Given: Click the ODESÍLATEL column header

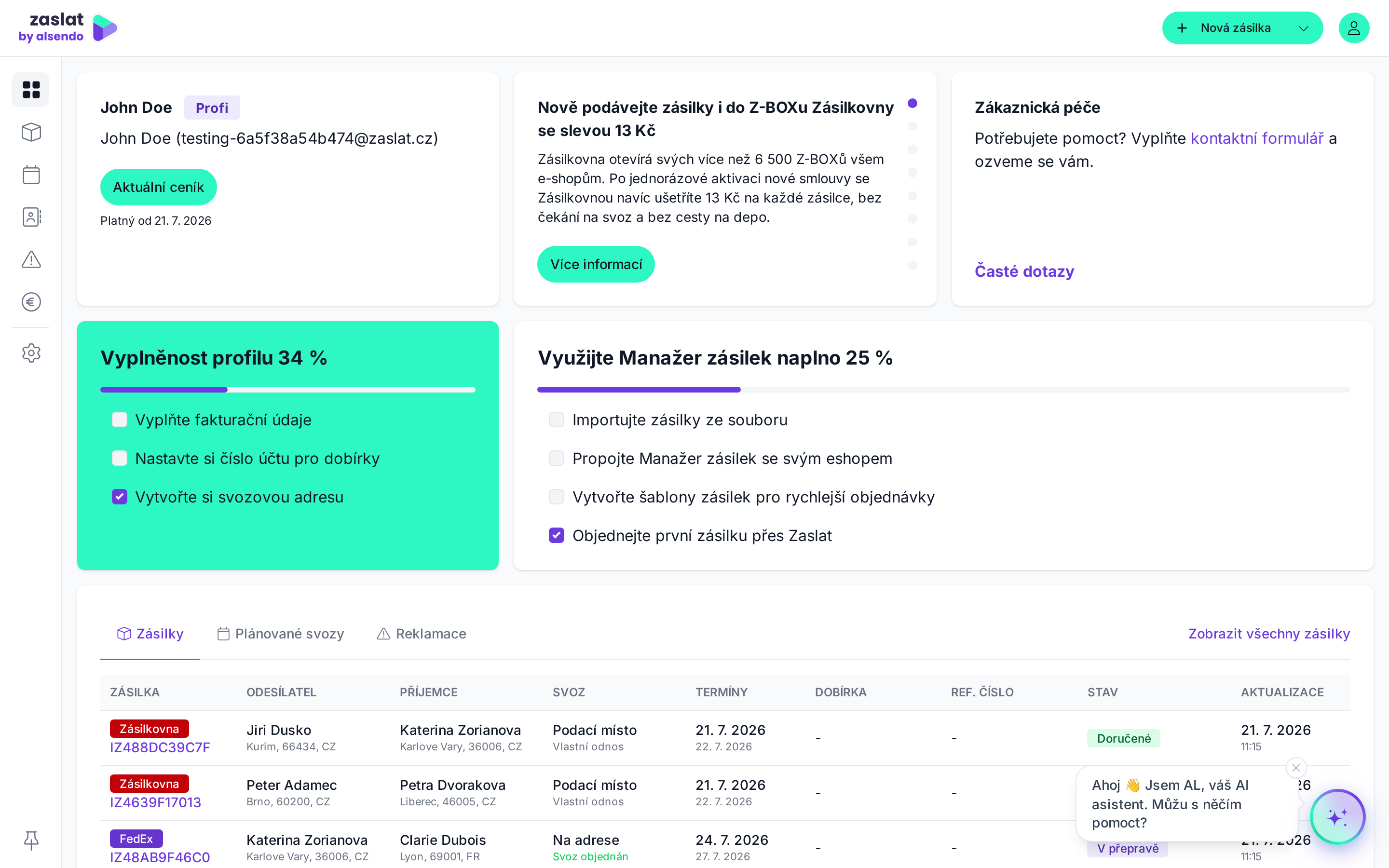Looking at the screenshot, I should click(x=281, y=692).
